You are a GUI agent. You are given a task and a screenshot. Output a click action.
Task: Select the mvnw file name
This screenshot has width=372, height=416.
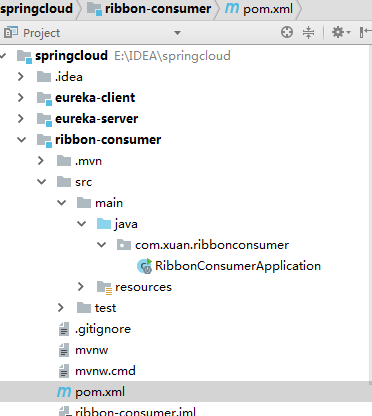[92, 350]
